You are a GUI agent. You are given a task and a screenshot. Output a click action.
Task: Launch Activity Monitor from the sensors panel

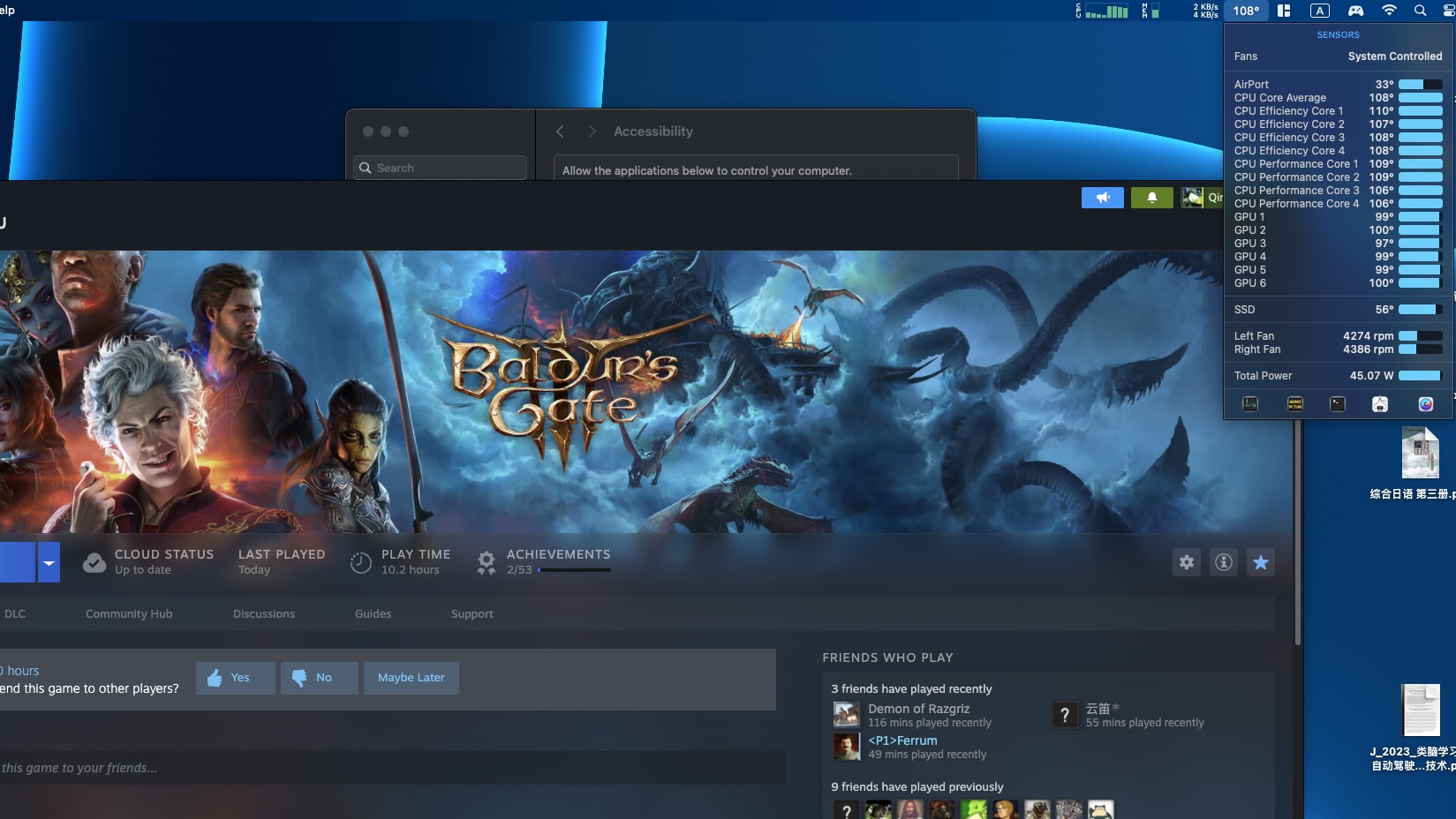pos(1250,404)
